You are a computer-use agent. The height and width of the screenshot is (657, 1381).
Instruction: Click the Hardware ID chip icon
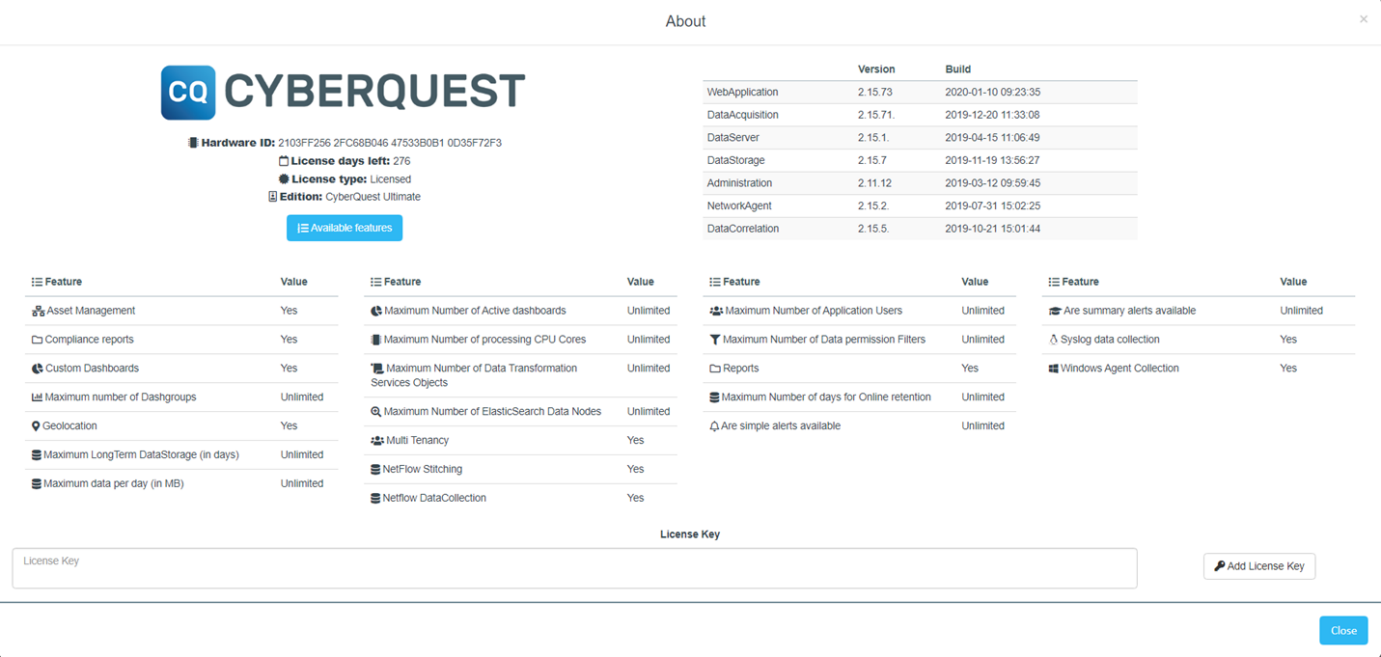point(193,143)
